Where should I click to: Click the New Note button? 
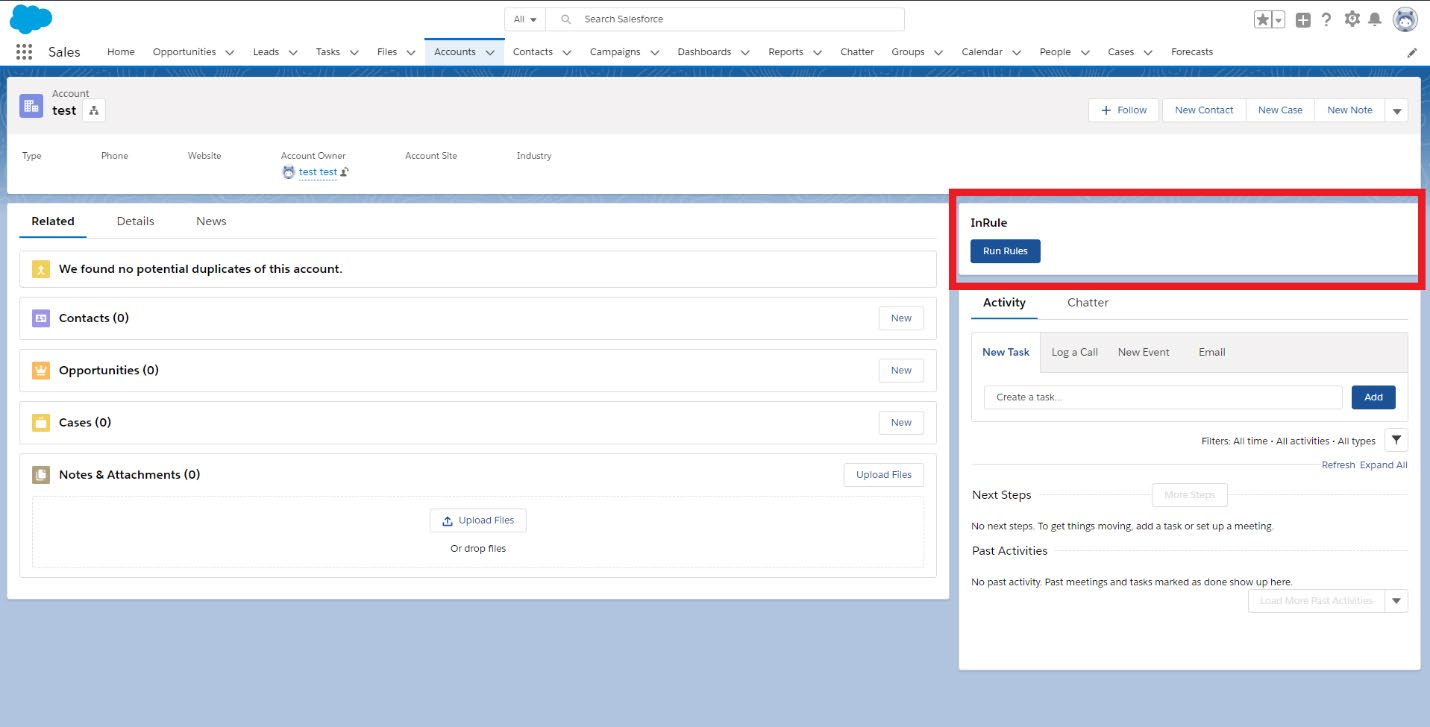[1350, 110]
